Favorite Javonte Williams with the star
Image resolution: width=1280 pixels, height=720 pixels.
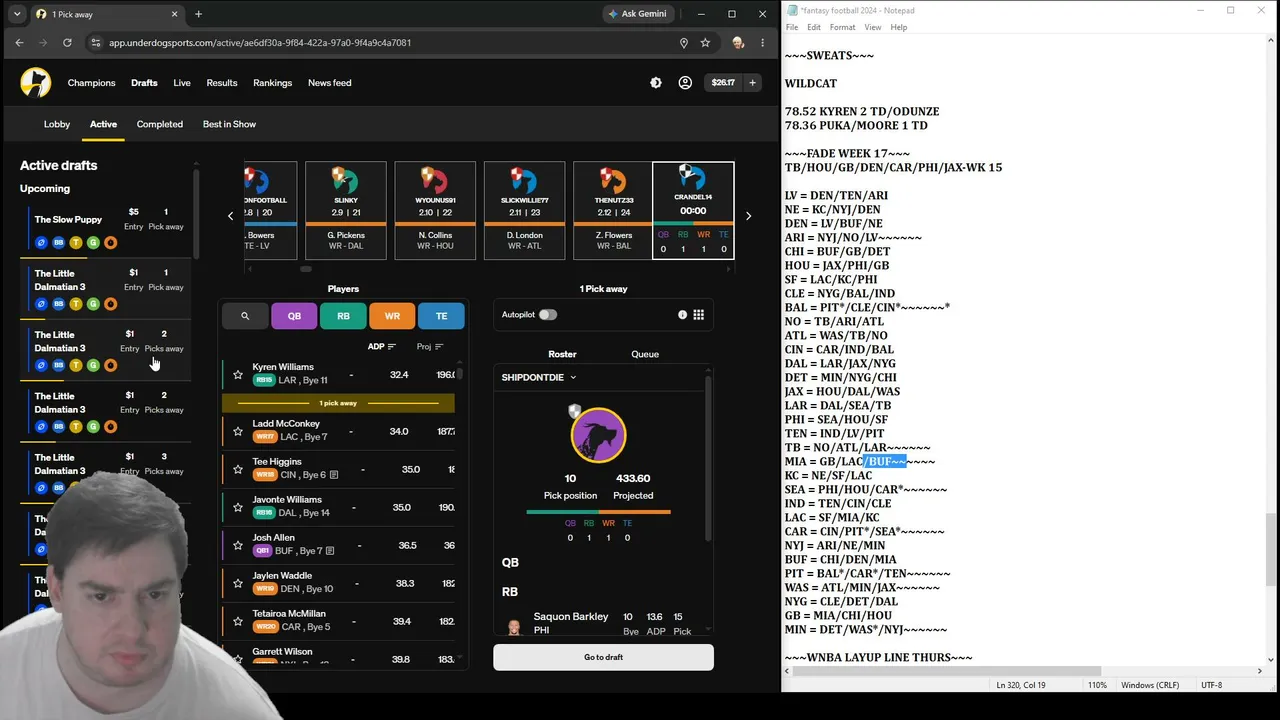pos(238,507)
